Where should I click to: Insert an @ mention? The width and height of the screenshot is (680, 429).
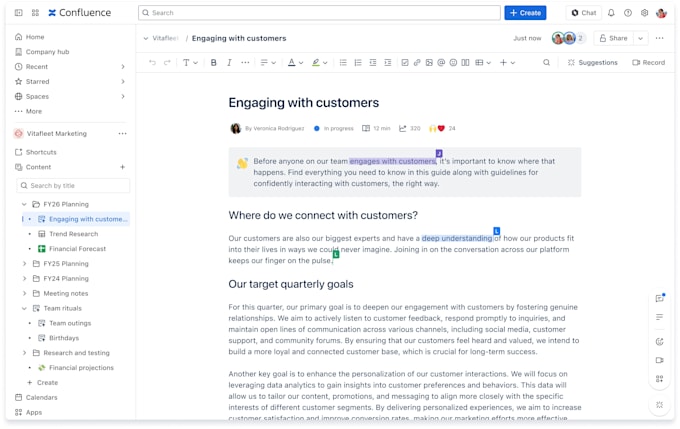(x=441, y=62)
